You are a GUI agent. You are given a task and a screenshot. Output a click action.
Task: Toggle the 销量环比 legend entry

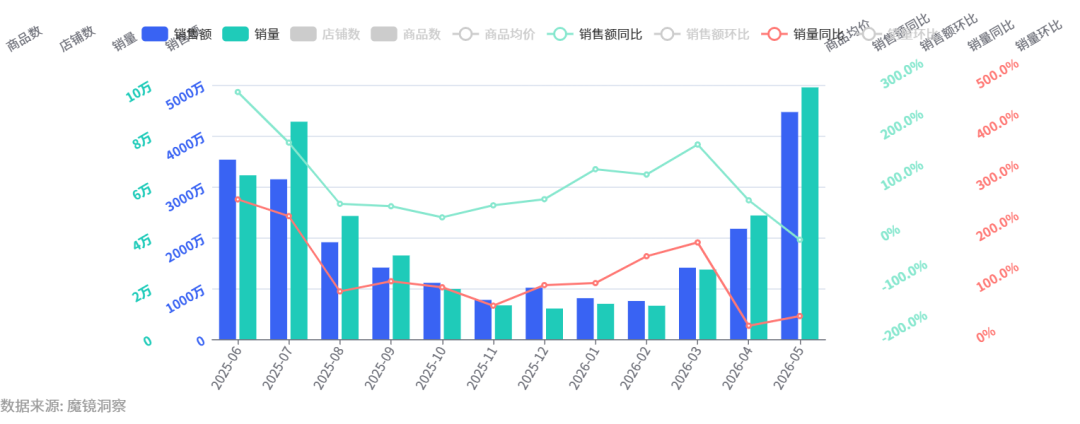tap(899, 33)
